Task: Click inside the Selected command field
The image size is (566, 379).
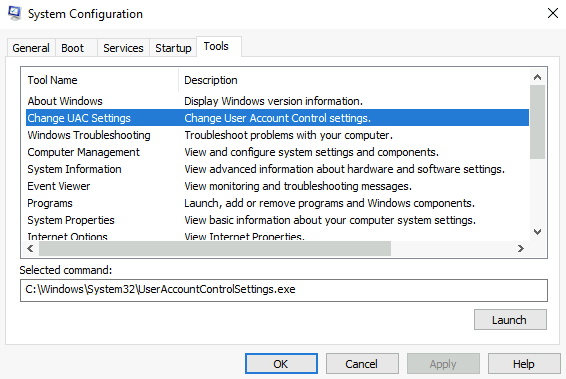Action: pyautogui.click(x=284, y=290)
